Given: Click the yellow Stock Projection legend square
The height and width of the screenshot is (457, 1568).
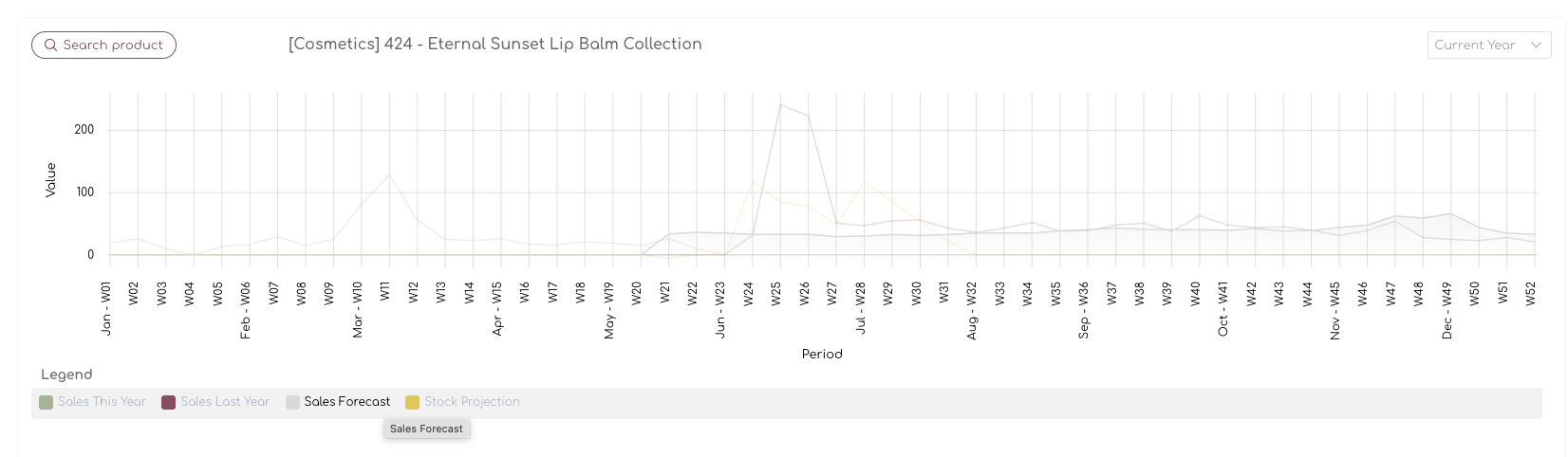Looking at the screenshot, I should (x=412, y=402).
